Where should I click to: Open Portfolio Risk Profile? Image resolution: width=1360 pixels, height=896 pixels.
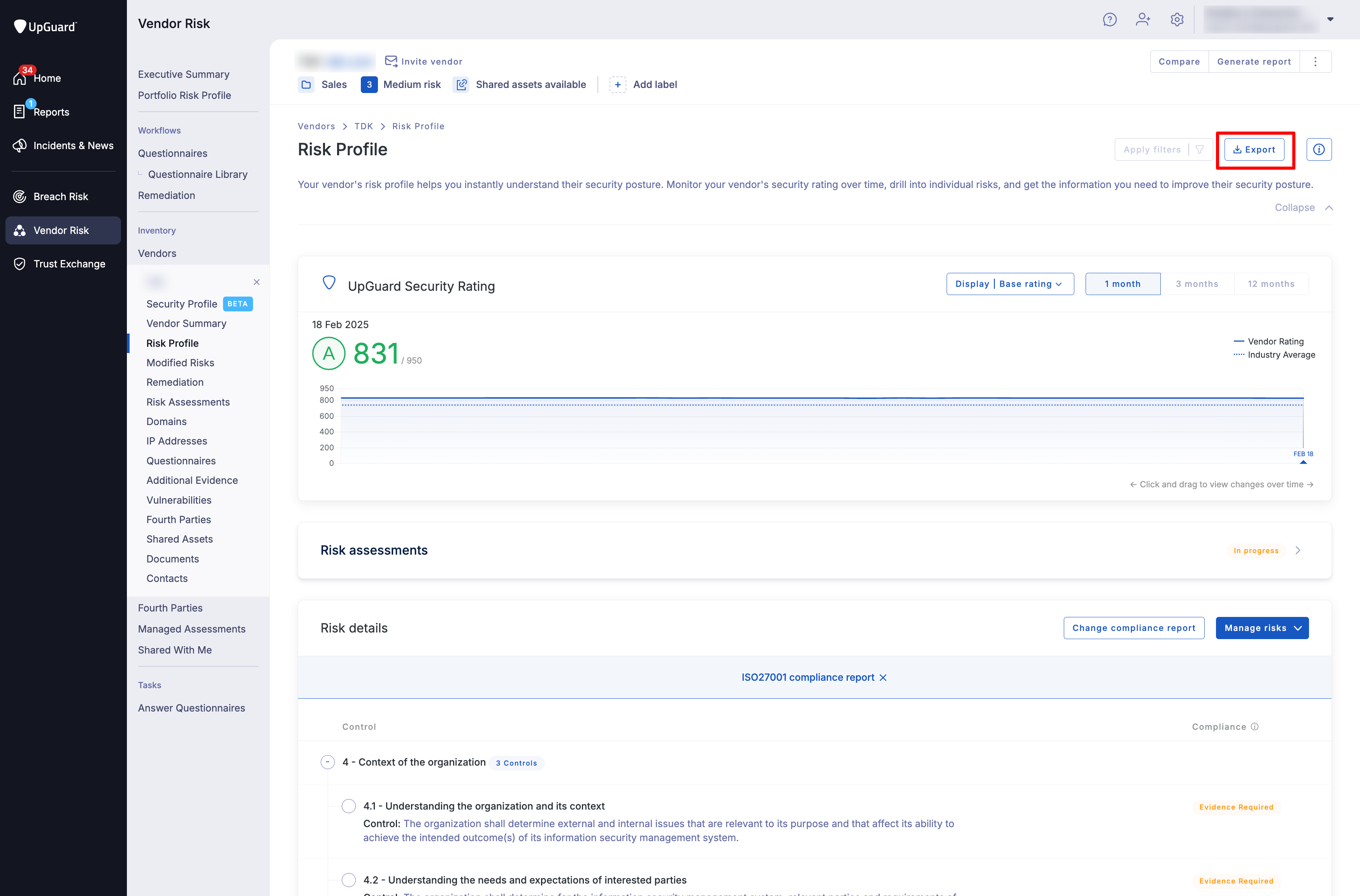[184, 95]
